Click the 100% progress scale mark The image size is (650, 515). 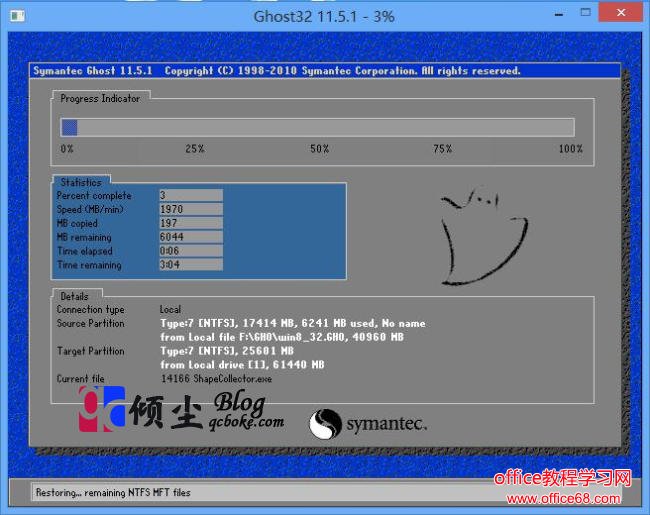(570, 149)
